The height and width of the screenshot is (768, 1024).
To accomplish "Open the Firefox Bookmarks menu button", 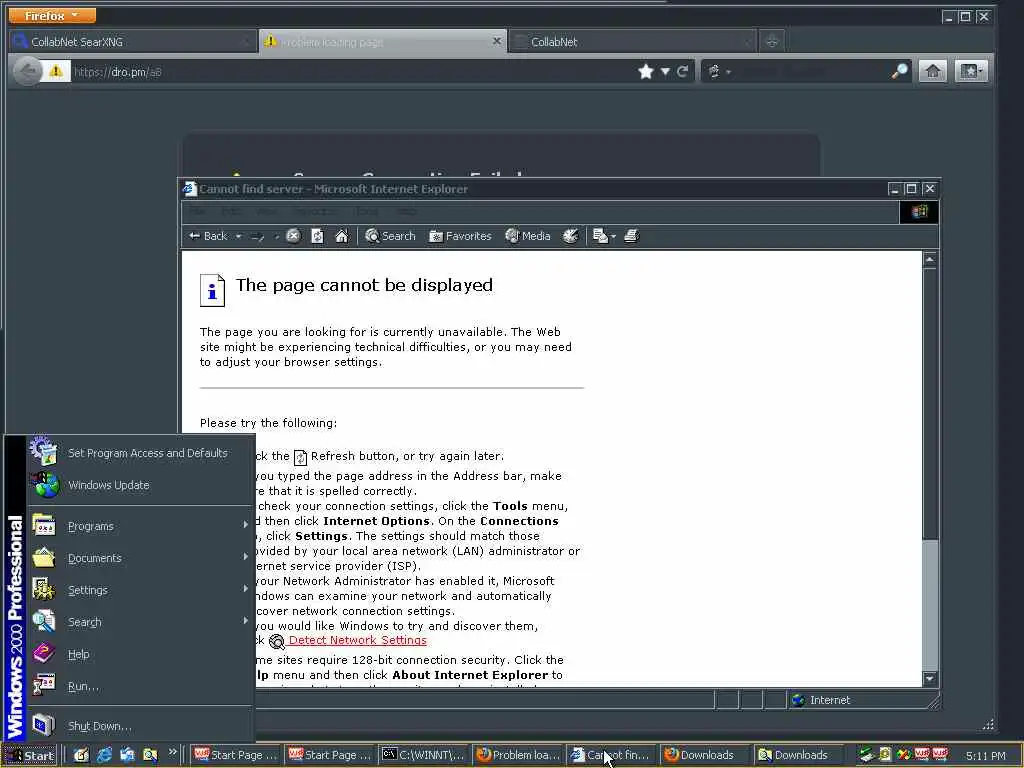I will pyautogui.click(x=971, y=71).
